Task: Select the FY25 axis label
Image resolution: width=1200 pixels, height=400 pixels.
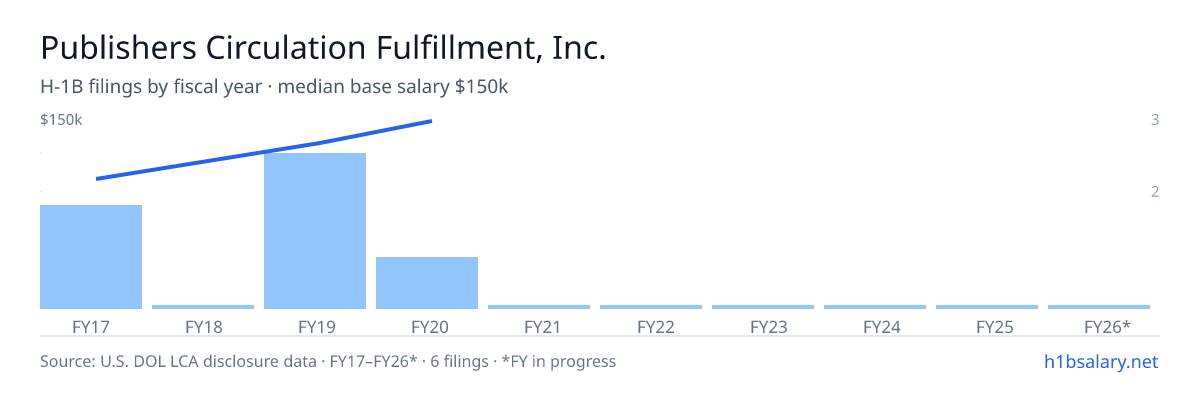Action: 987,326
